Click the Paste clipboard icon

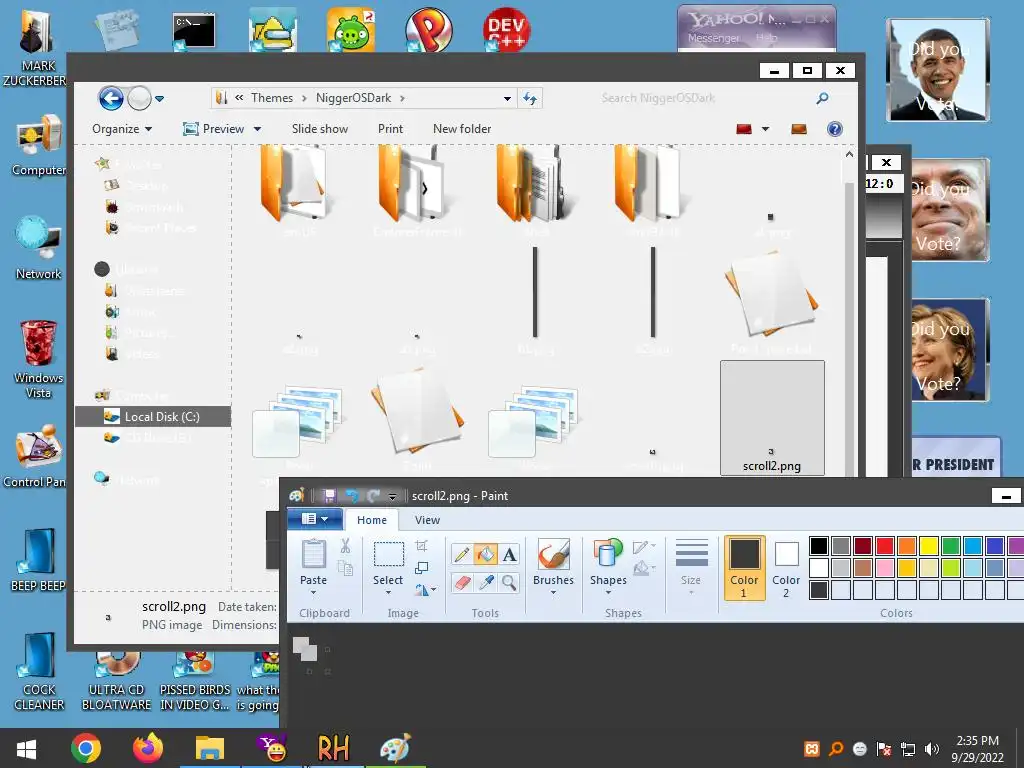coord(313,554)
